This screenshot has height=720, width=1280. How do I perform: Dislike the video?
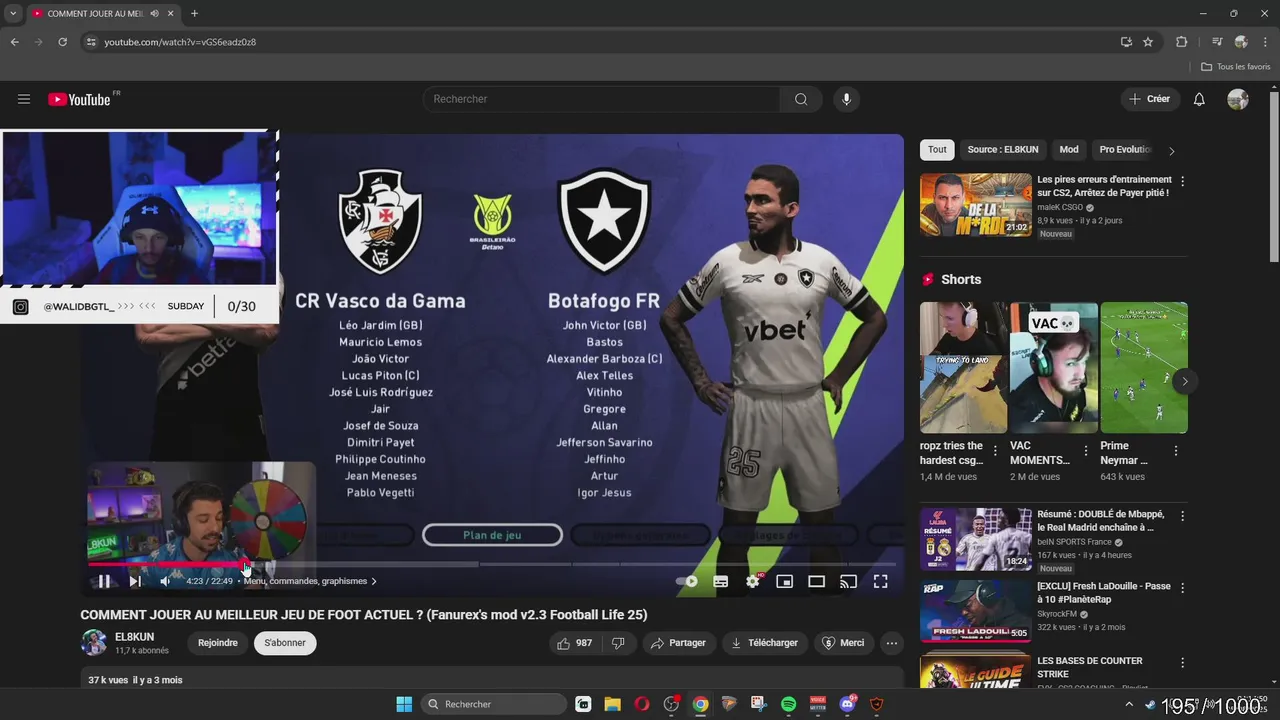click(618, 643)
